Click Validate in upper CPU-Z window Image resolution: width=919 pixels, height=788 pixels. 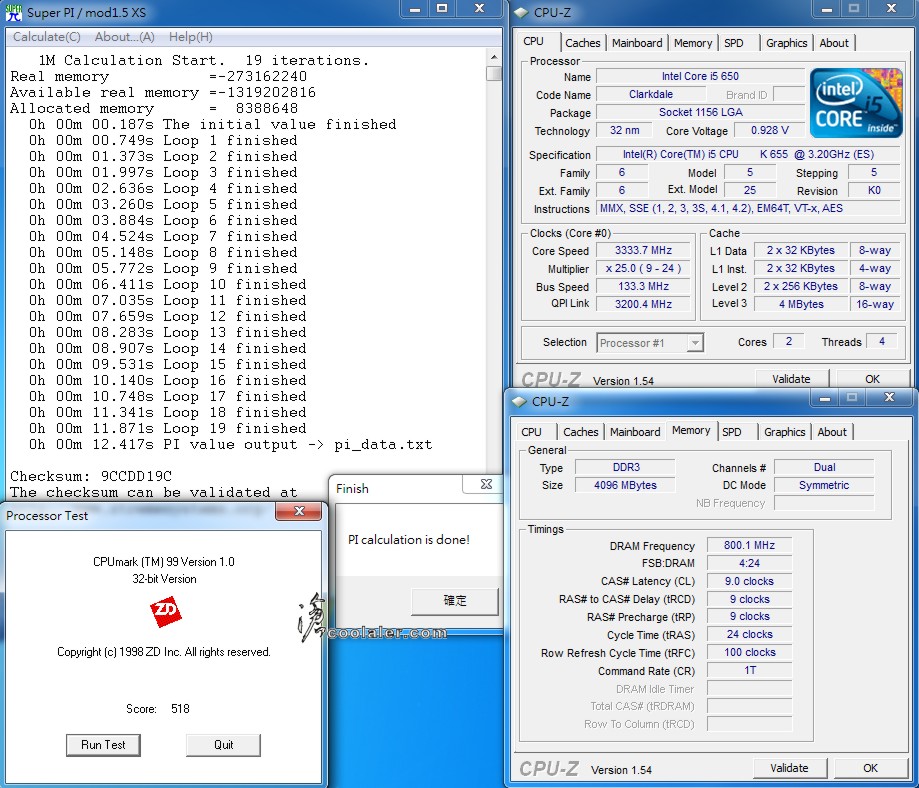(791, 379)
